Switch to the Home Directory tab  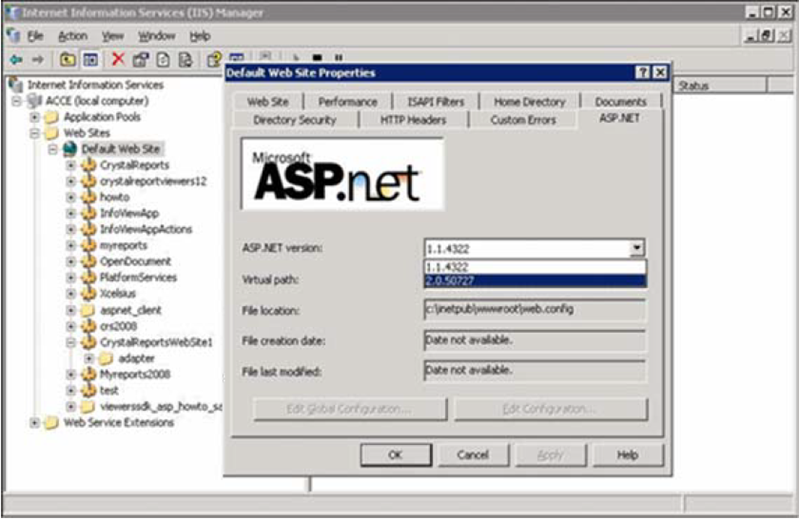point(528,101)
